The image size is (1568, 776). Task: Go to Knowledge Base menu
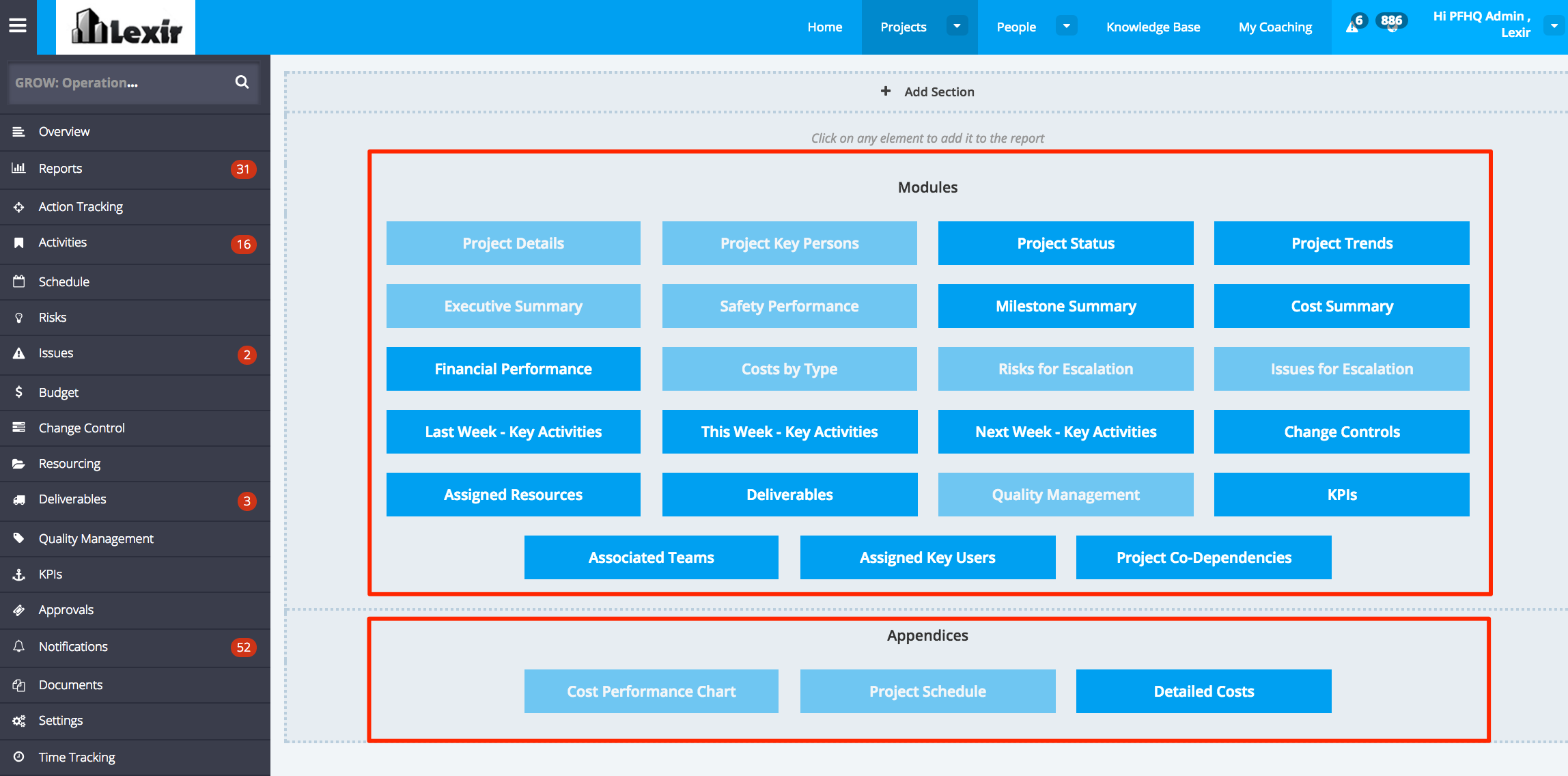(x=1153, y=27)
